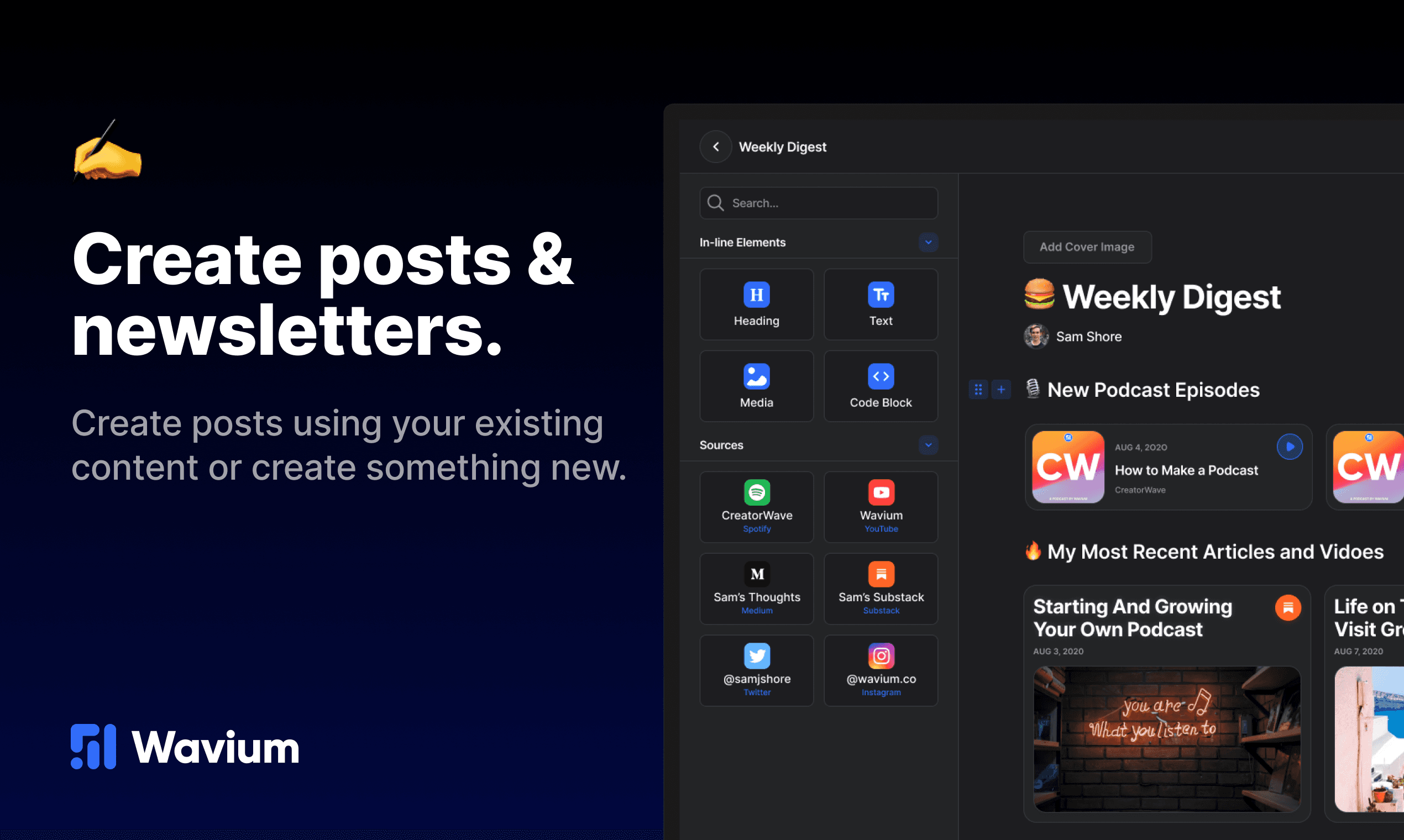
Task: Click the back arrow beside Weekly Digest
Action: (x=716, y=147)
